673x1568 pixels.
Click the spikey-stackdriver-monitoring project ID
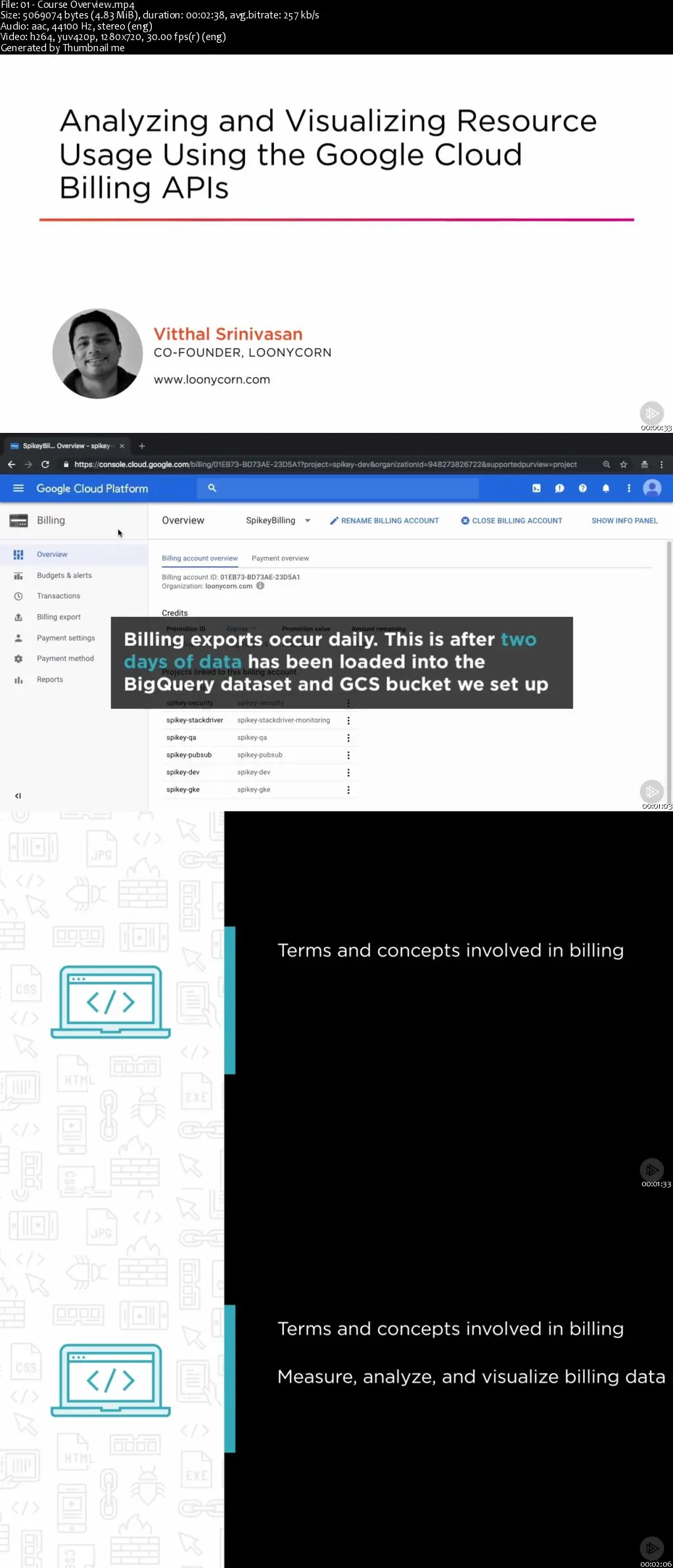284,721
